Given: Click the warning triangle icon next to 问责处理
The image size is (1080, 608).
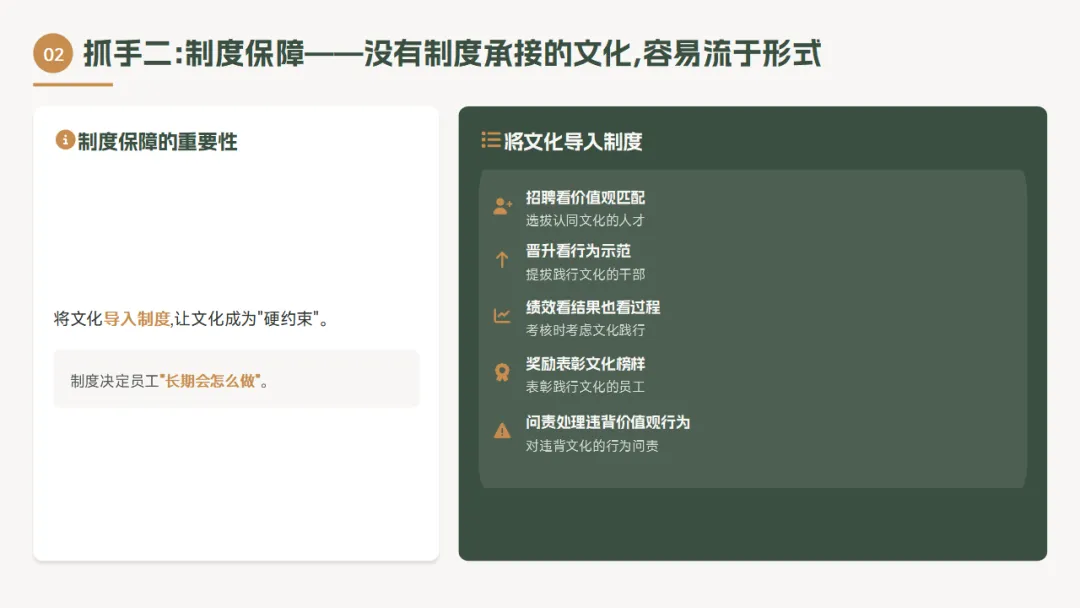Looking at the screenshot, I should (x=502, y=430).
